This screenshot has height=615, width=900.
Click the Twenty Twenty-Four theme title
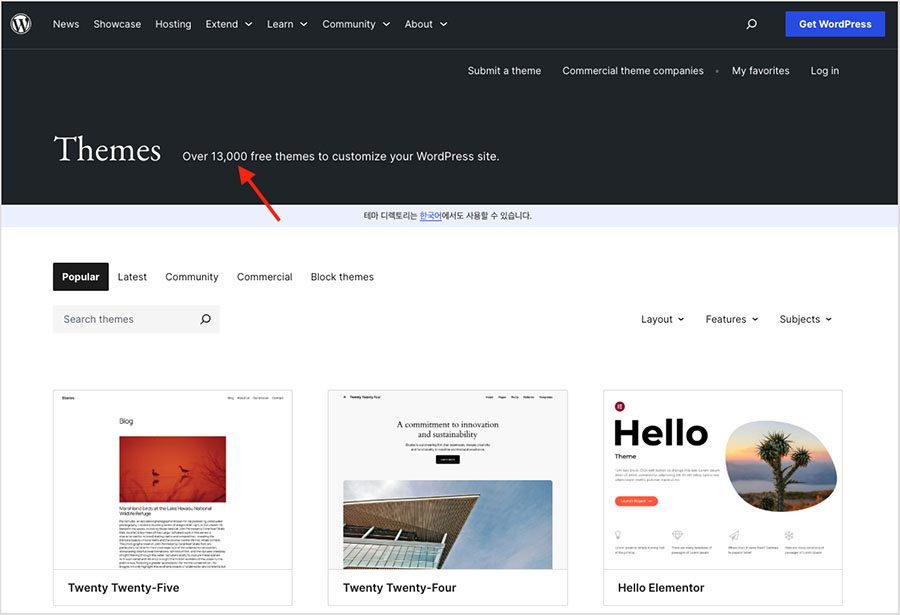(x=399, y=587)
